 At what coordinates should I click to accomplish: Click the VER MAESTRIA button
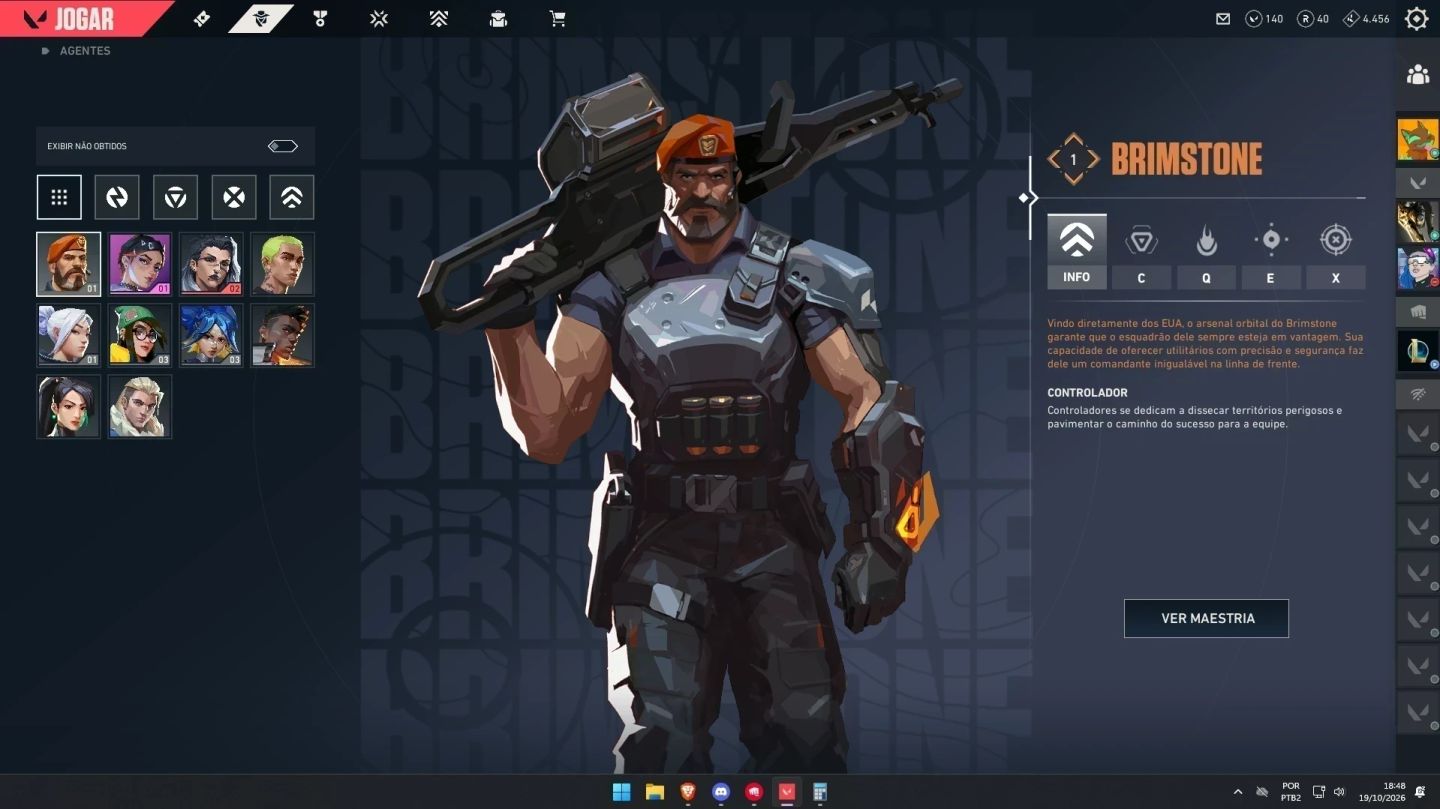click(x=1206, y=618)
